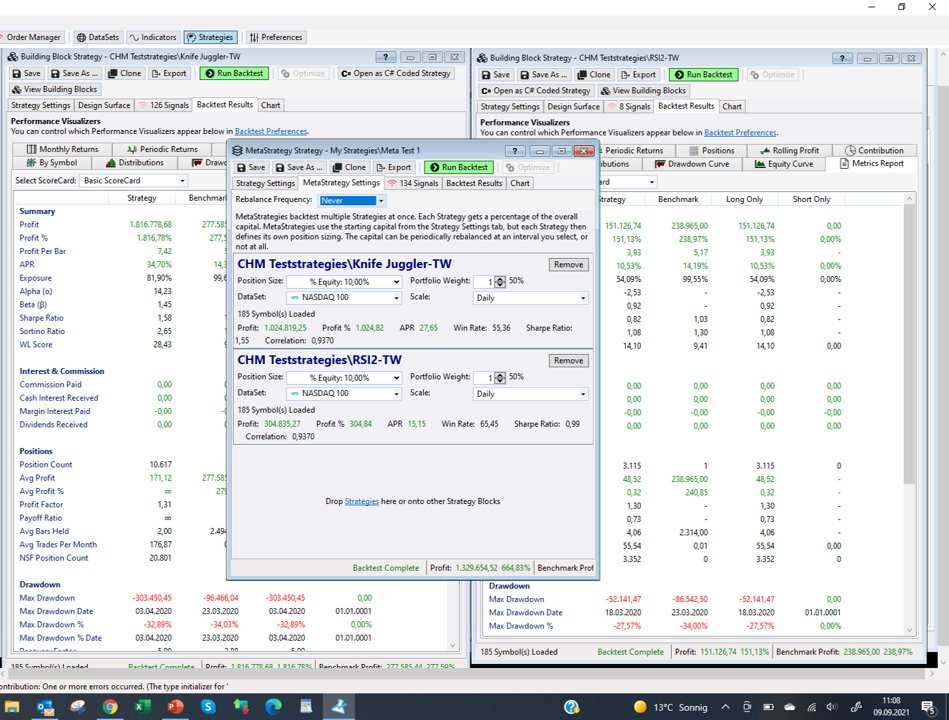Follow the Backtest Preferences link in Knife Juggler-TW window

pos(270,131)
